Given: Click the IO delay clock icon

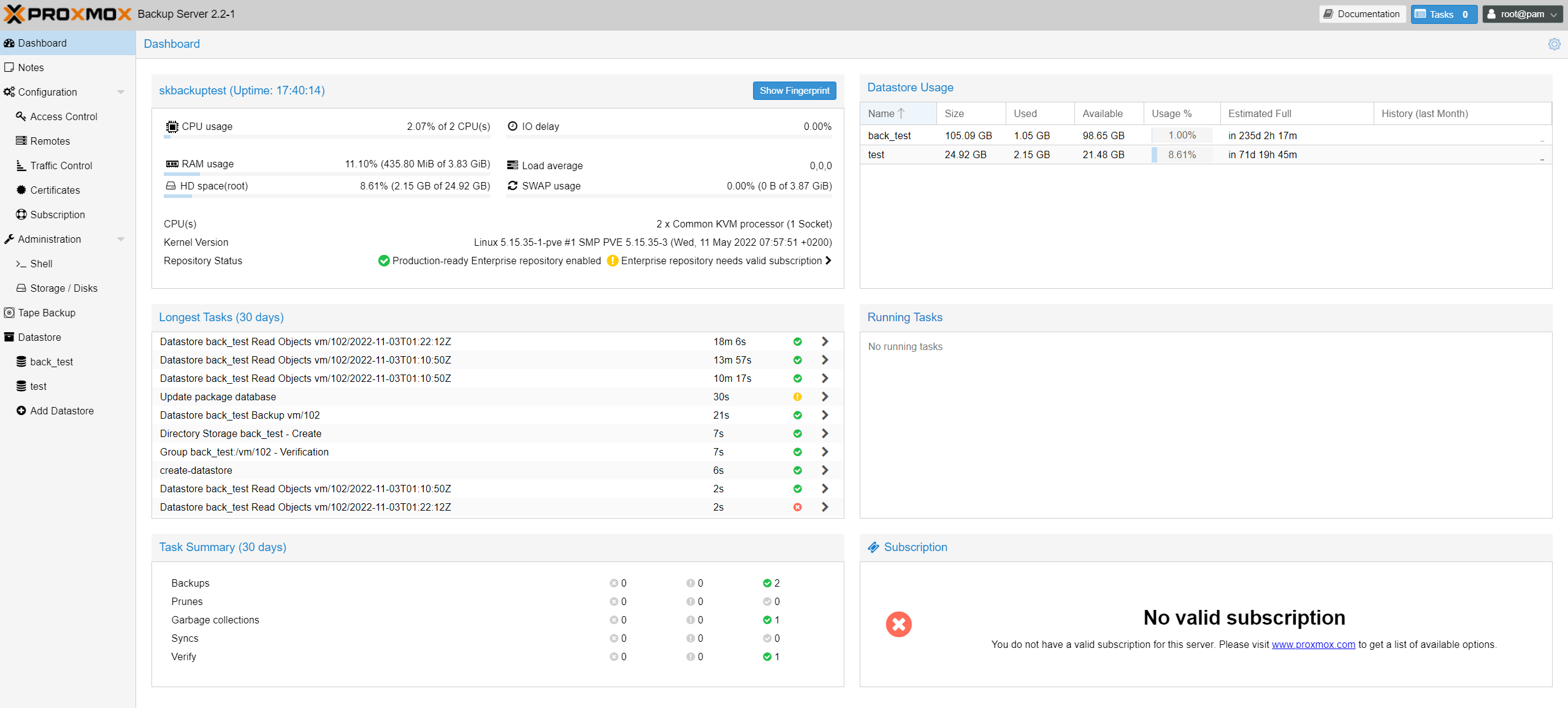Looking at the screenshot, I should [x=513, y=126].
